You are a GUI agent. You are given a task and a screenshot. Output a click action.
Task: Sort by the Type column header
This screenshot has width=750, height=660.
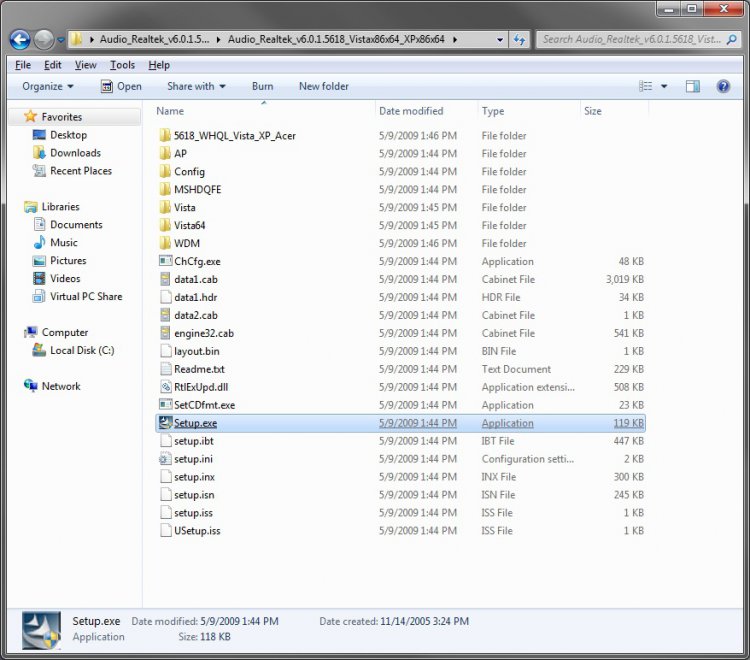click(493, 111)
